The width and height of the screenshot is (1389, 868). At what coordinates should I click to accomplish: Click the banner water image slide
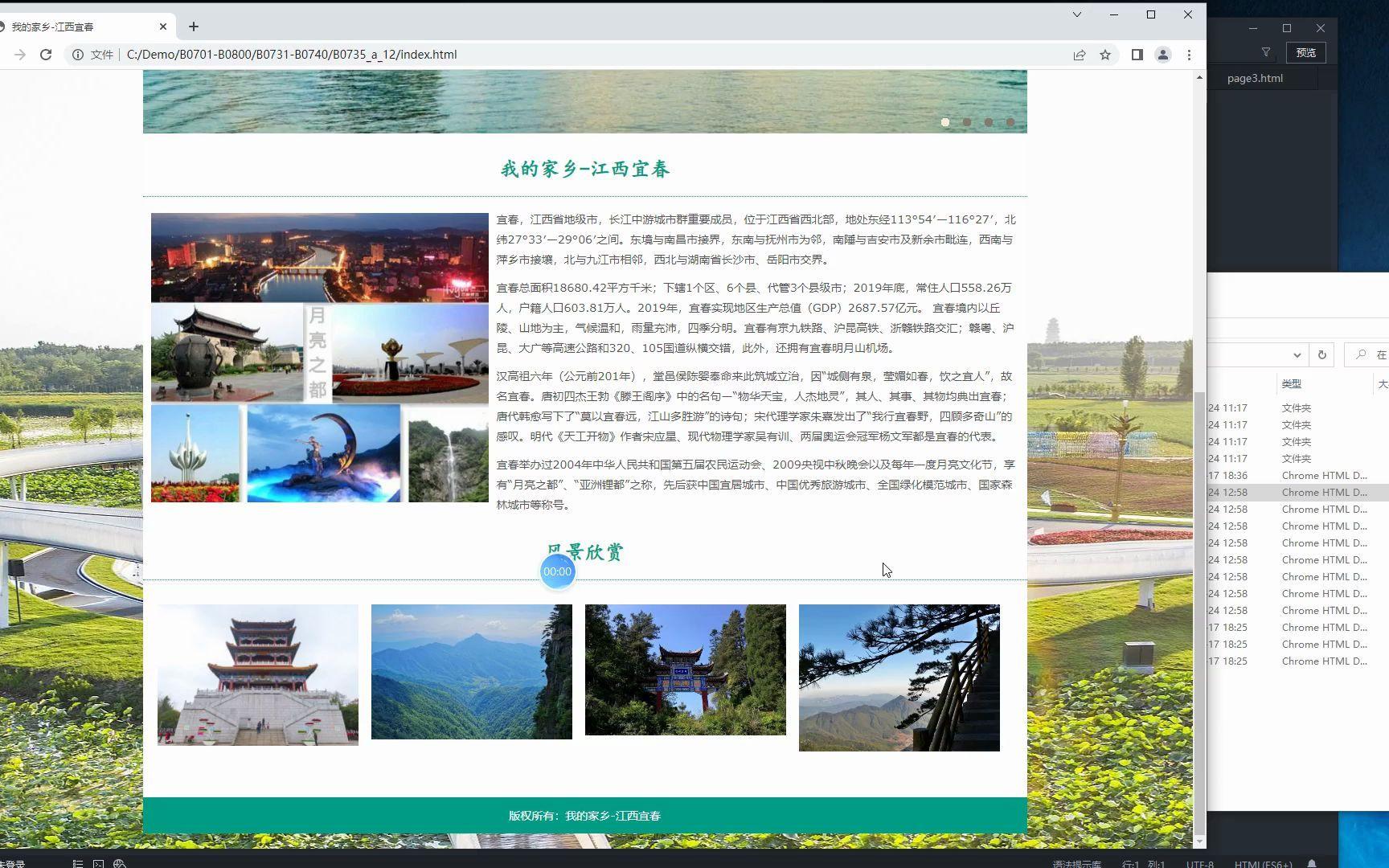585,101
